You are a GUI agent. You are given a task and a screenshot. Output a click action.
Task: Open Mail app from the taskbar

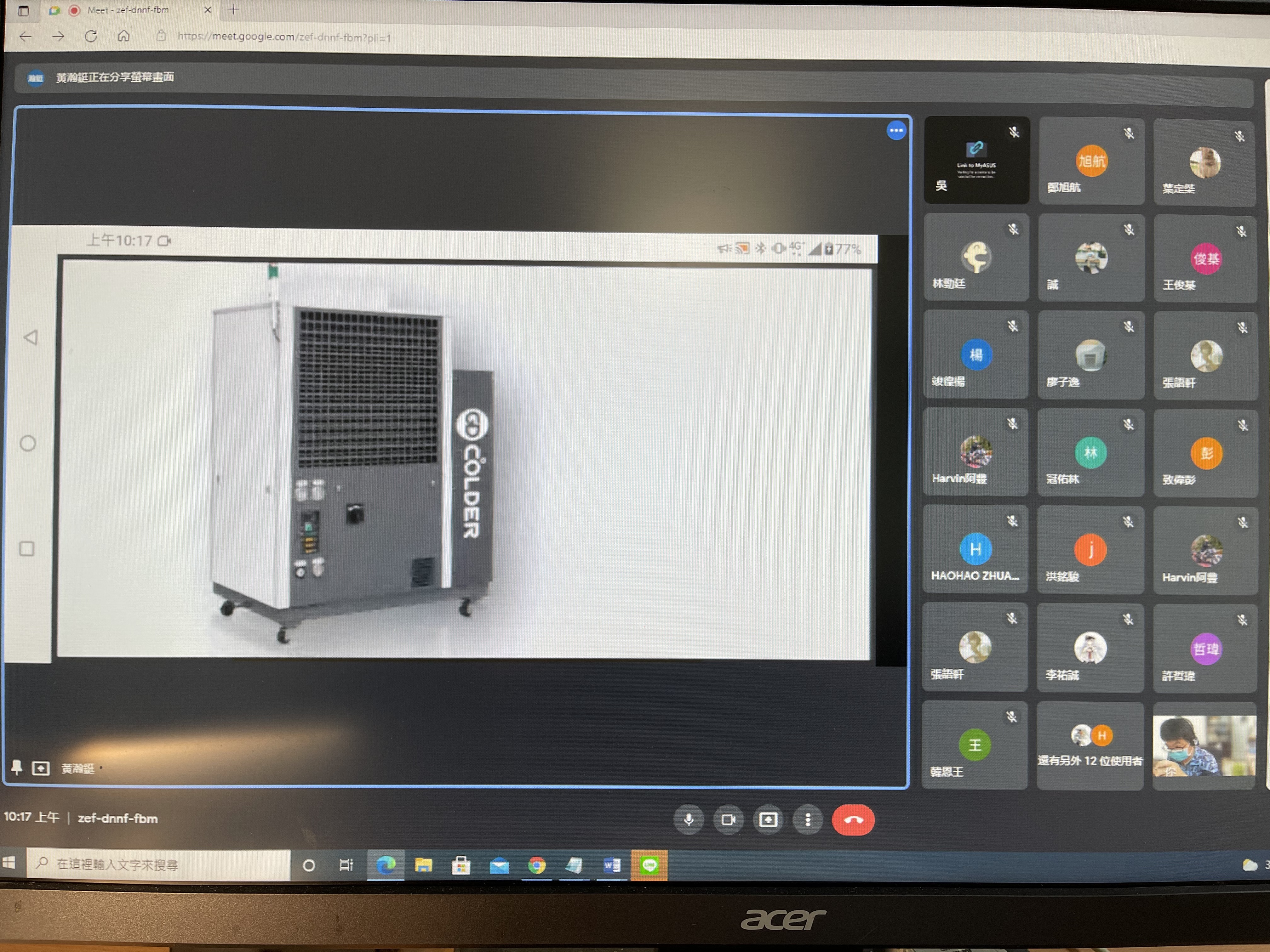pos(499,865)
